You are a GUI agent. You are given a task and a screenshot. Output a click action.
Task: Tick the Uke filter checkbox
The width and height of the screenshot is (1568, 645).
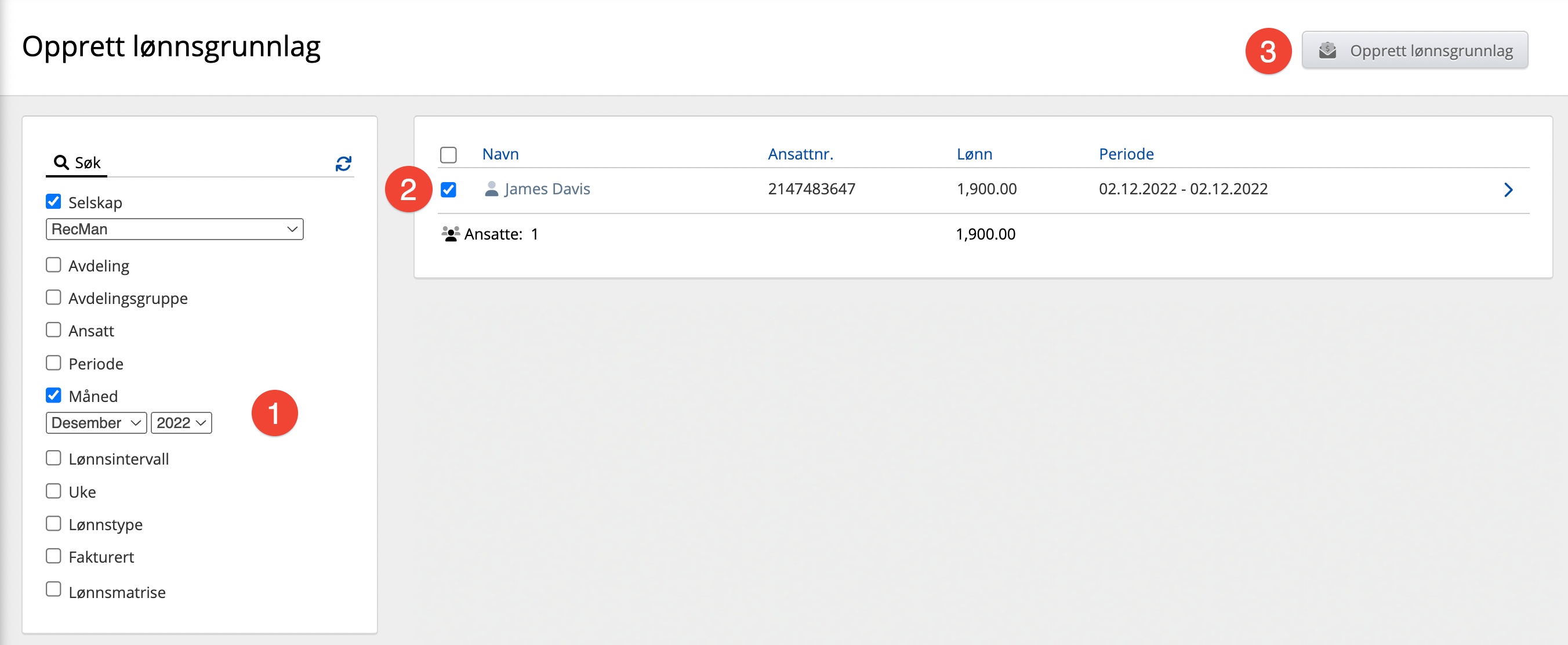(53, 491)
